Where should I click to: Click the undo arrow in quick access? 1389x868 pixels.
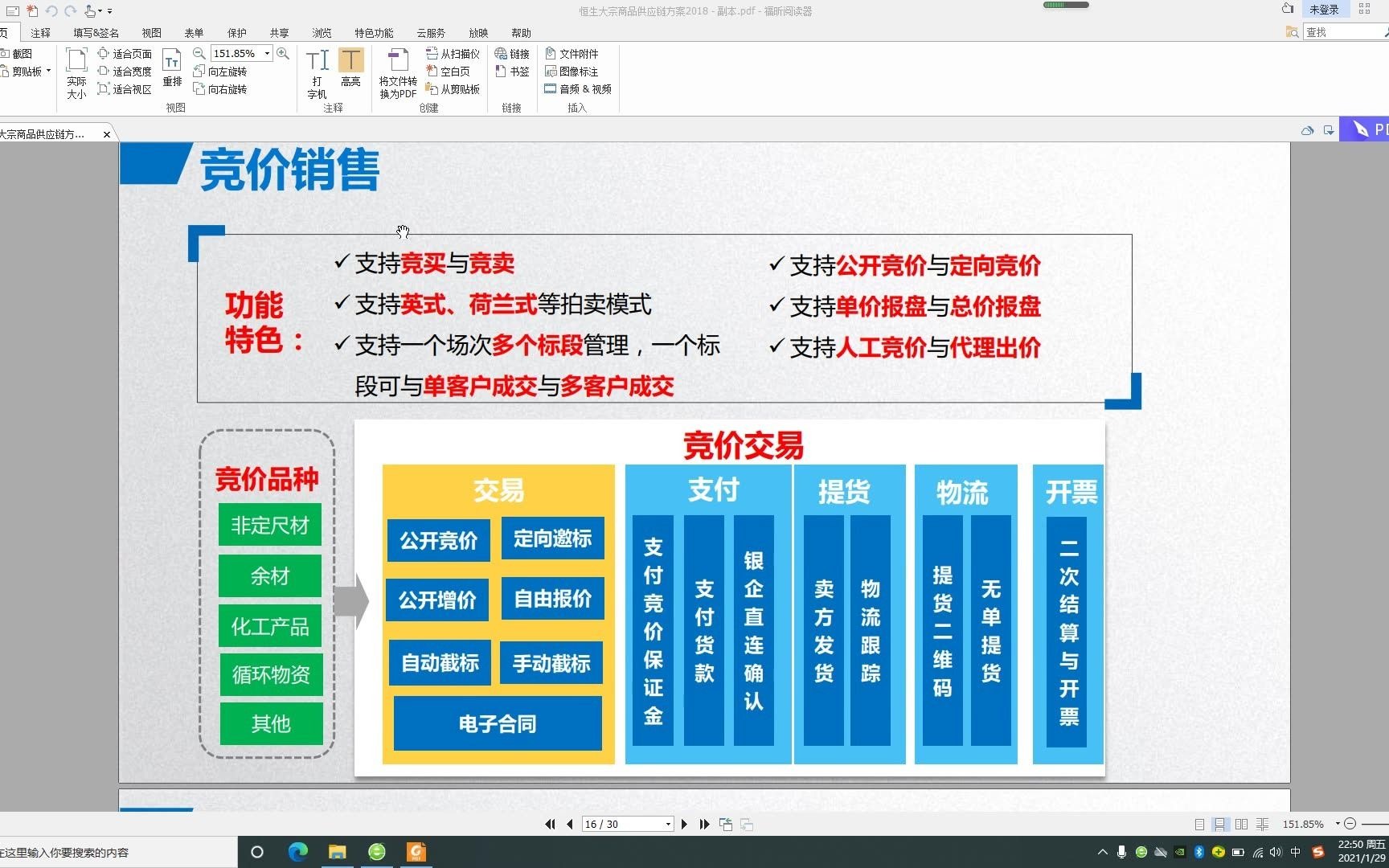[51, 10]
